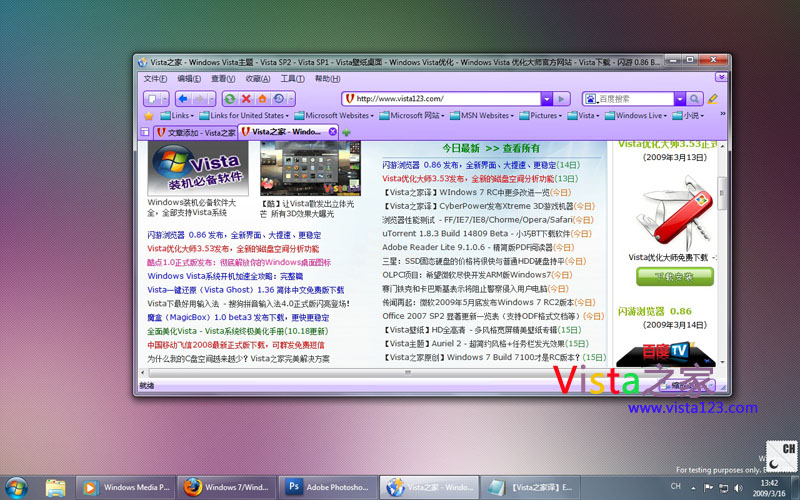The height and width of the screenshot is (500, 800).
Task: Click the green refresh icon in toolbar
Action: pyautogui.click(x=230, y=99)
